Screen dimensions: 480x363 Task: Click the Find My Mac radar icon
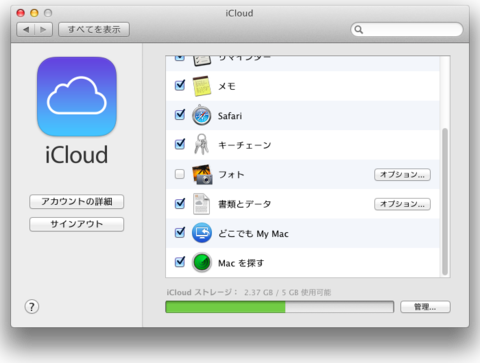(x=202, y=262)
